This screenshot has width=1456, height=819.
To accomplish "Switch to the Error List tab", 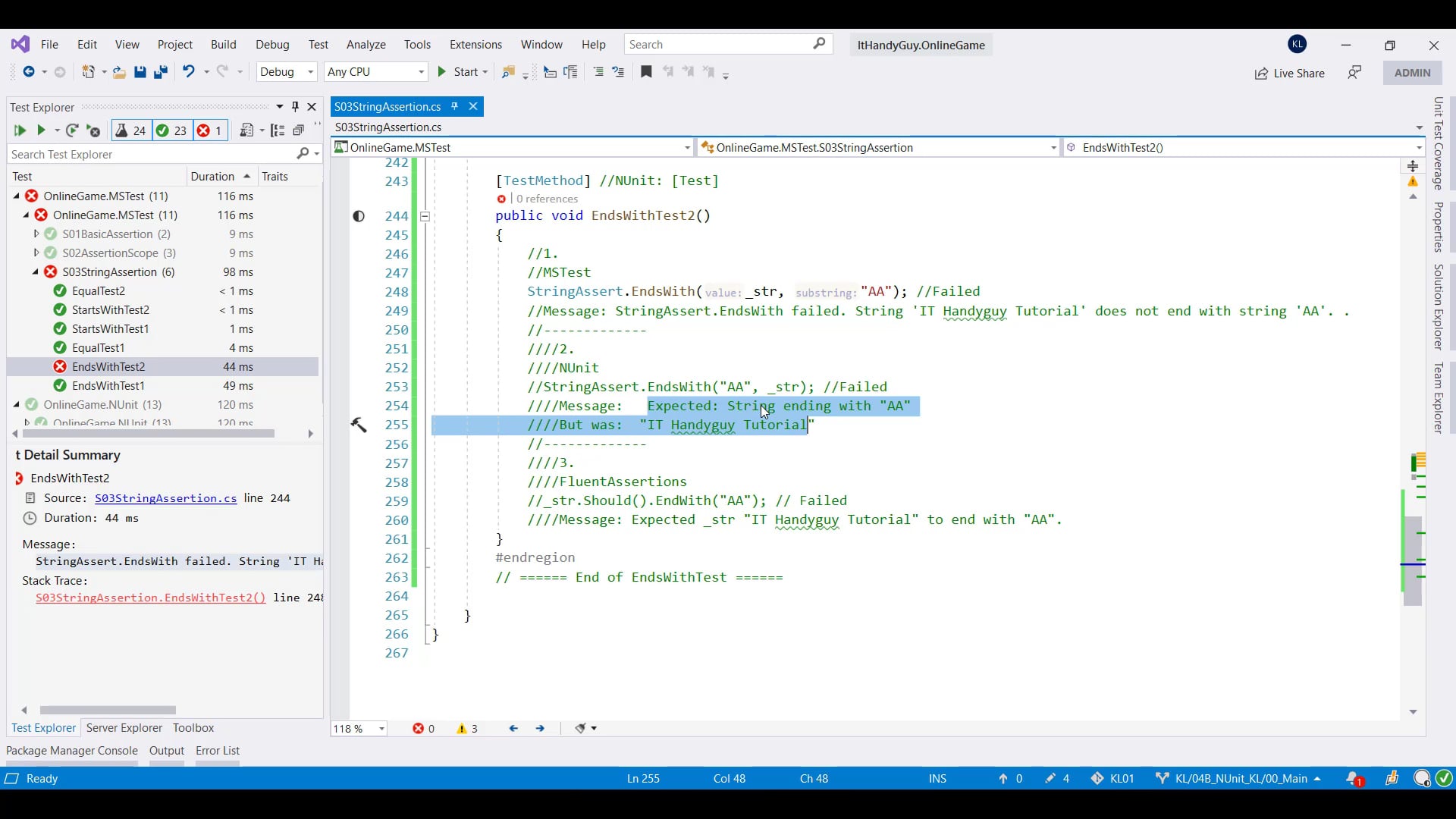I will click(218, 751).
